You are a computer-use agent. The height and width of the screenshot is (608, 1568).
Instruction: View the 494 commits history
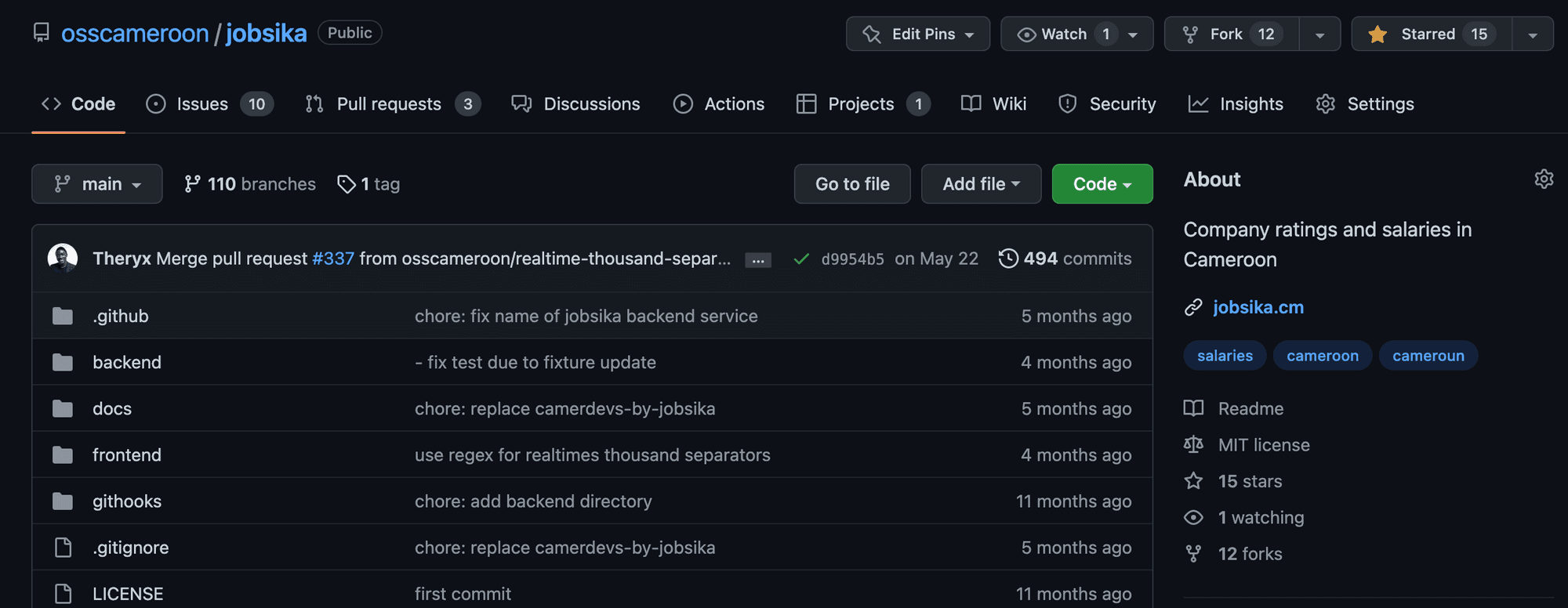[x=1065, y=259]
